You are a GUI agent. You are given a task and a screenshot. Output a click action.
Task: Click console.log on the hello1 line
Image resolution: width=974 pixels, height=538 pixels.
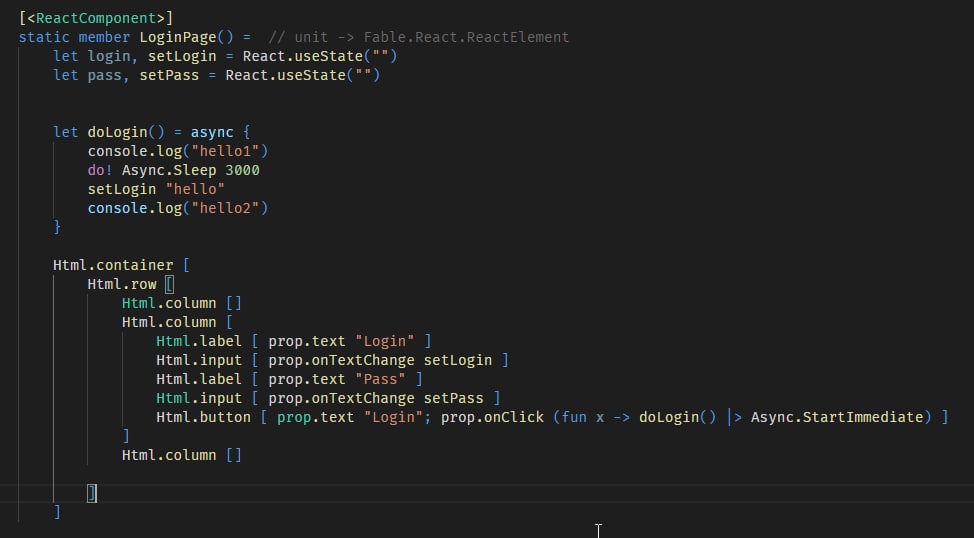[135, 151]
